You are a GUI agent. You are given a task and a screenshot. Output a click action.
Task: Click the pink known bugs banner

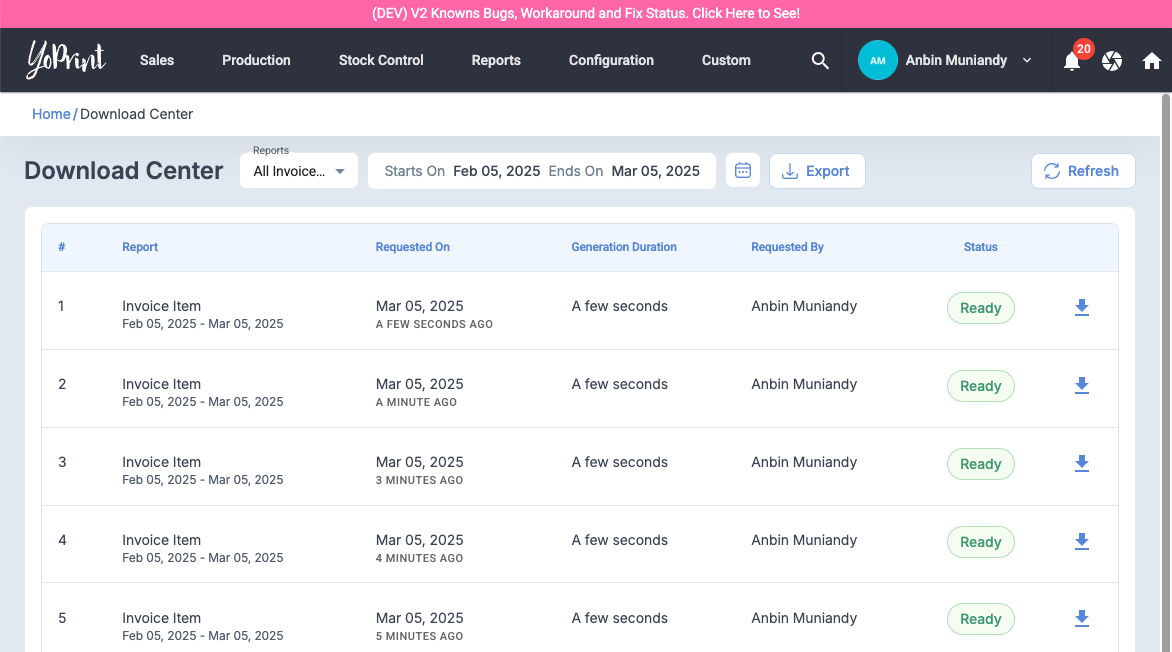tap(585, 14)
